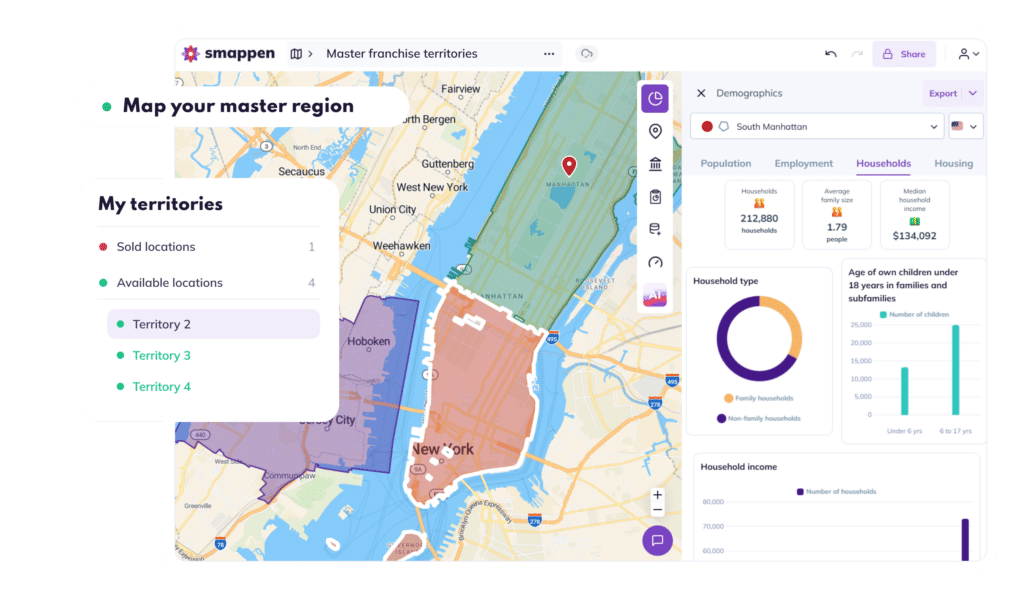Open the clipboard report tool
Viewport: 1024px width, 600px height.
[655, 197]
